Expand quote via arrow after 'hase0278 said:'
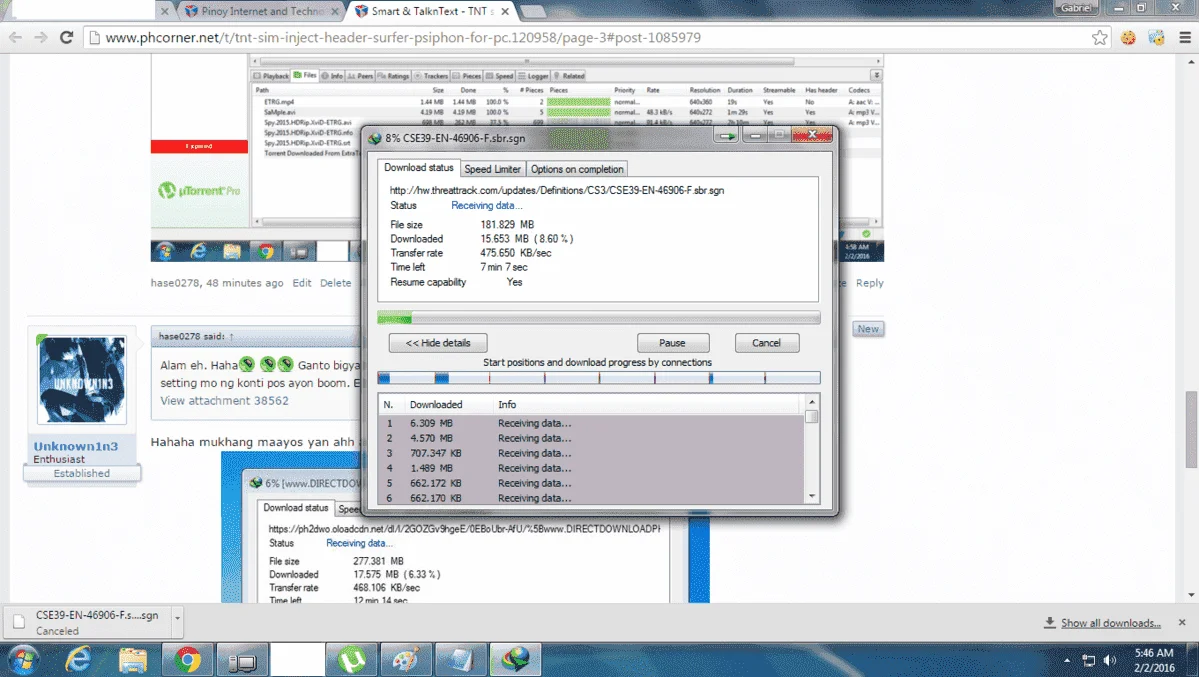This screenshot has width=1199, height=677. pos(232,337)
